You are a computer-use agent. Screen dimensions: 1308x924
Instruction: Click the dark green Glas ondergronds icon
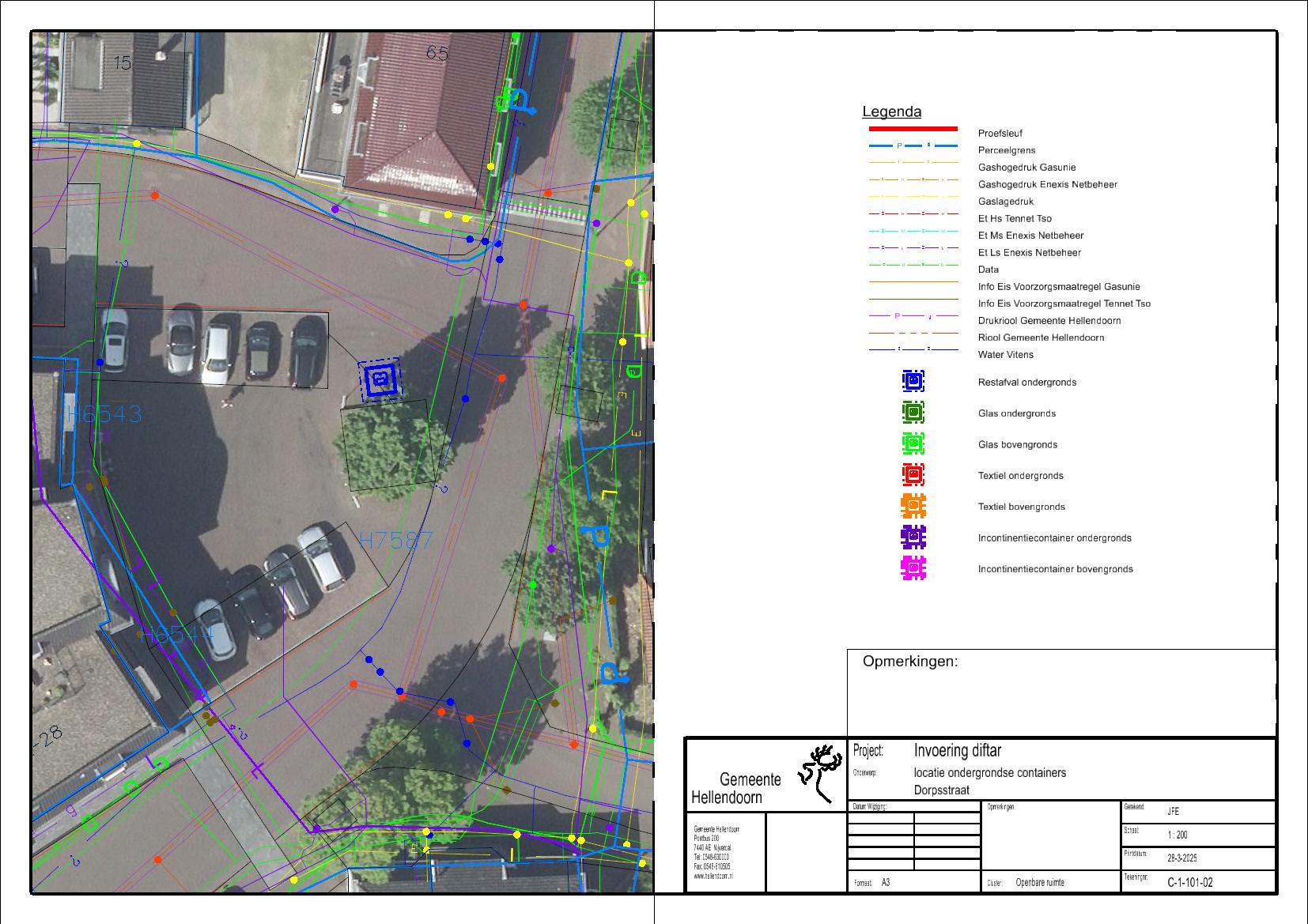[913, 413]
